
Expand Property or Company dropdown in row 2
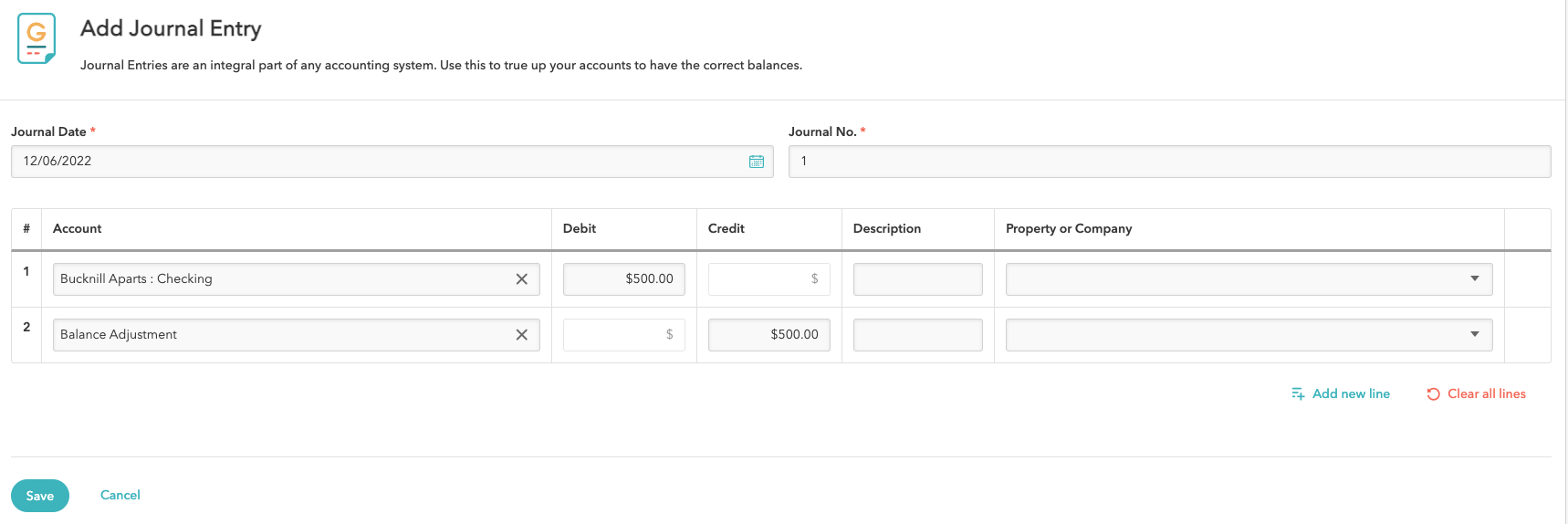pos(1474,335)
